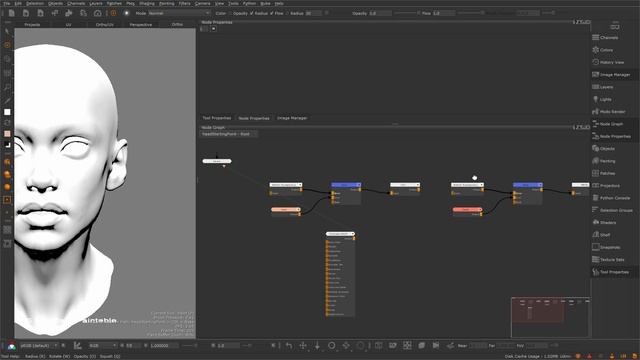The width and height of the screenshot is (640, 360).
Task: Click the Save project icon in top toolbar
Action: point(40,13)
